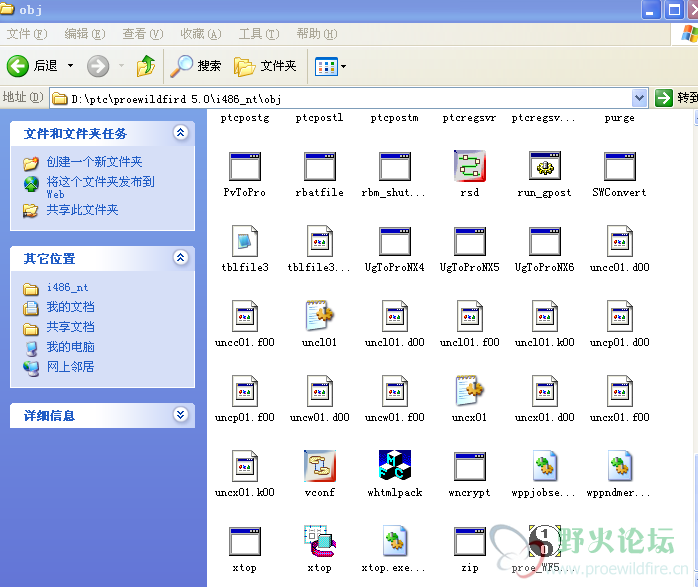698x587 pixels.
Task: Select the whtmlpack MFC icon
Action: 395,465
